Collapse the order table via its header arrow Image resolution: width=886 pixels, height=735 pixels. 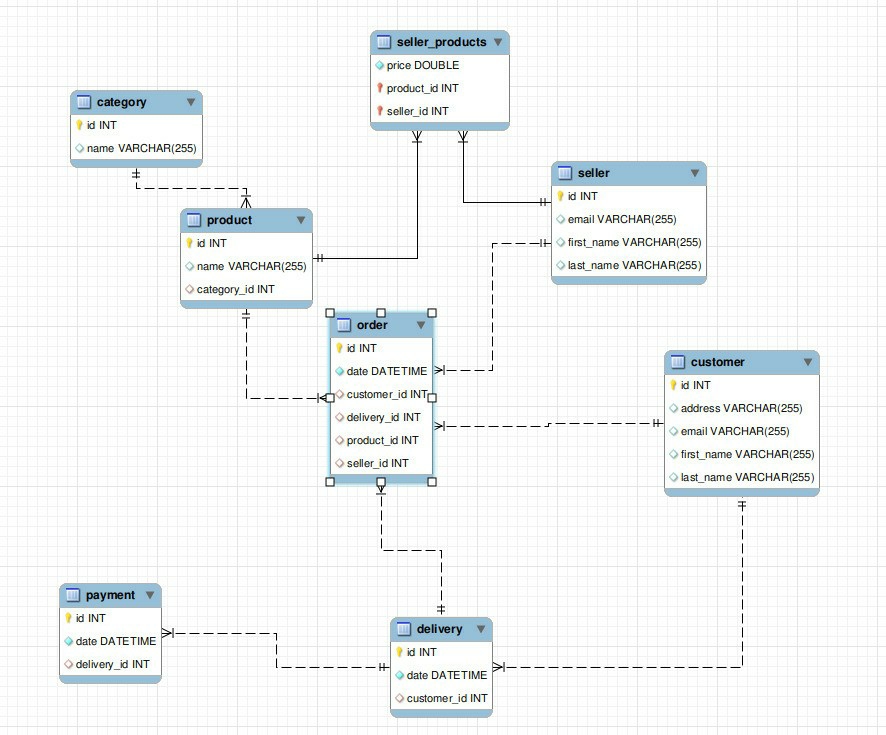click(x=421, y=325)
